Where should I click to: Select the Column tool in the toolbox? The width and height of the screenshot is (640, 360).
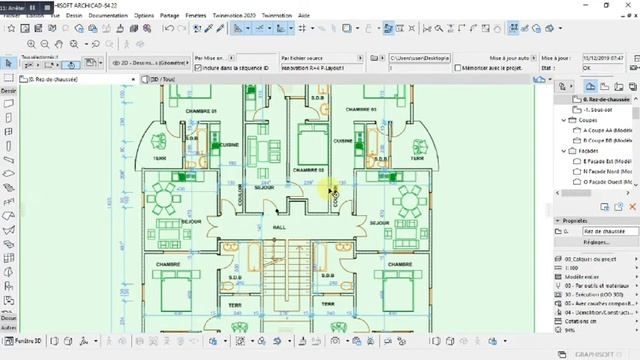coord(9,146)
